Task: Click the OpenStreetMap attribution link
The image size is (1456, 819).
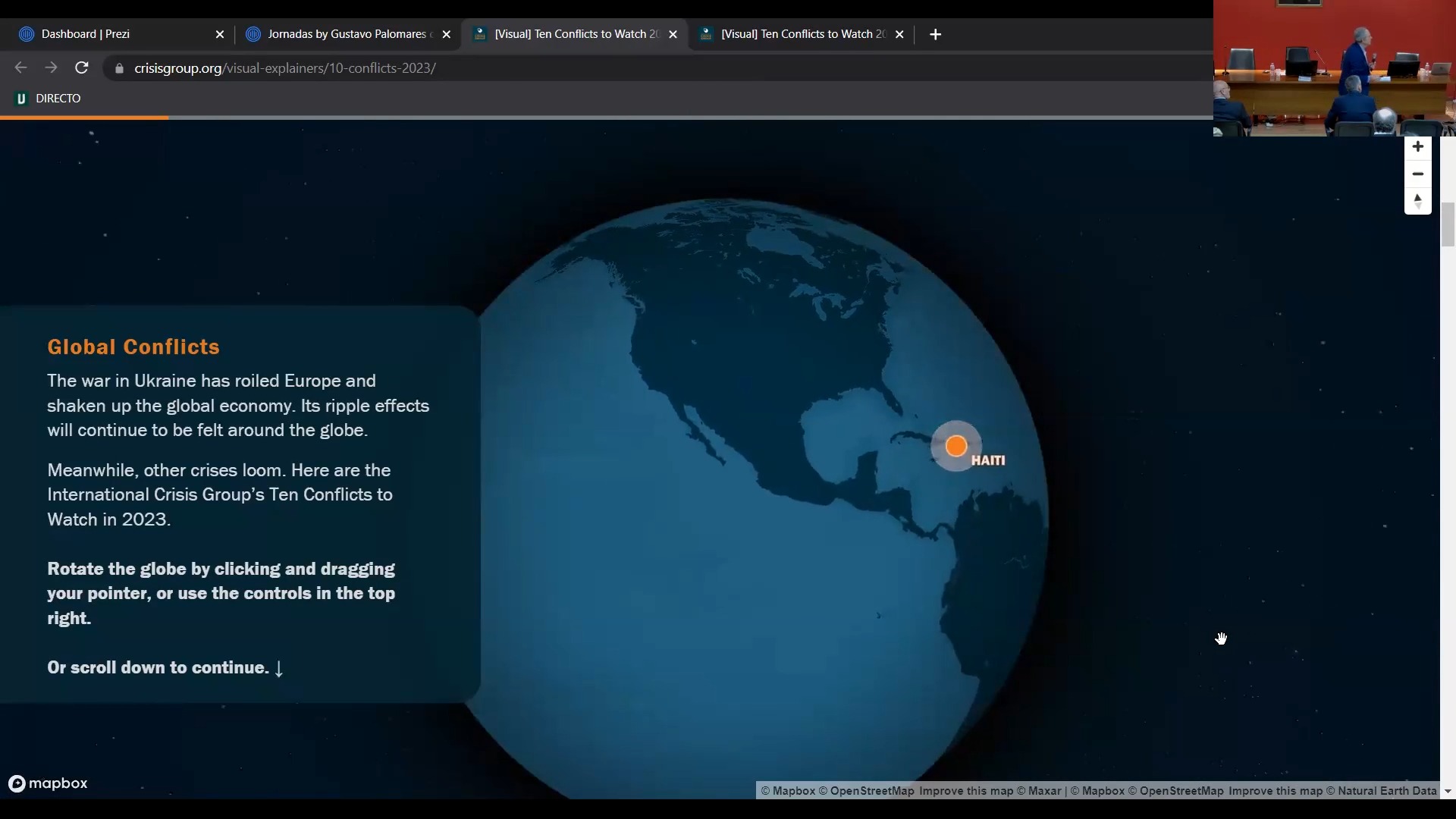Action: point(871,791)
